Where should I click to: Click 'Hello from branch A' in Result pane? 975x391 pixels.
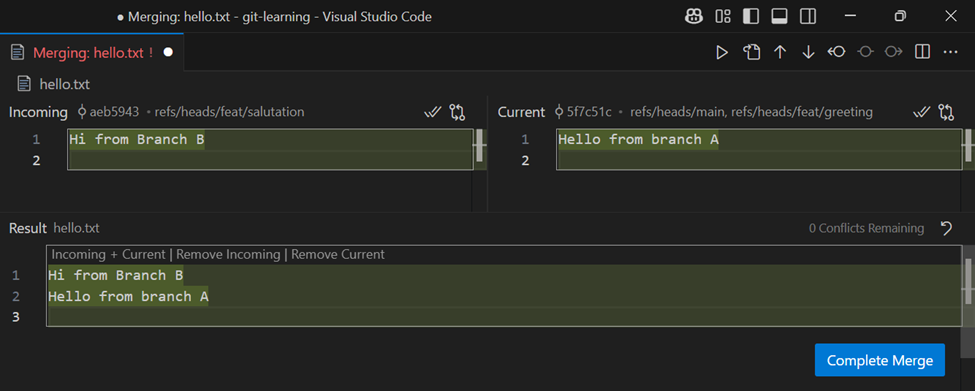128,296
